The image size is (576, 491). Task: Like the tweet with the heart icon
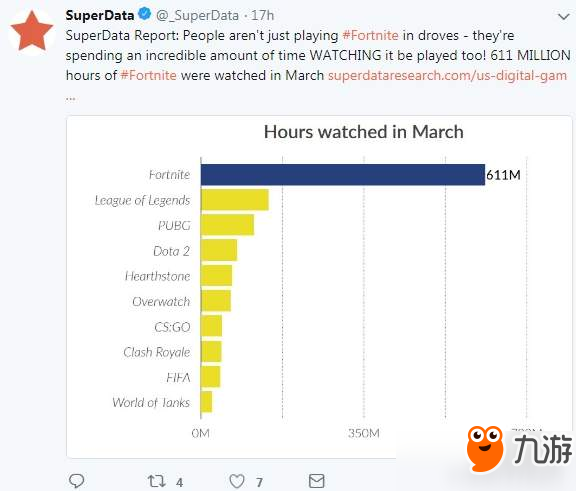point(237,481)
